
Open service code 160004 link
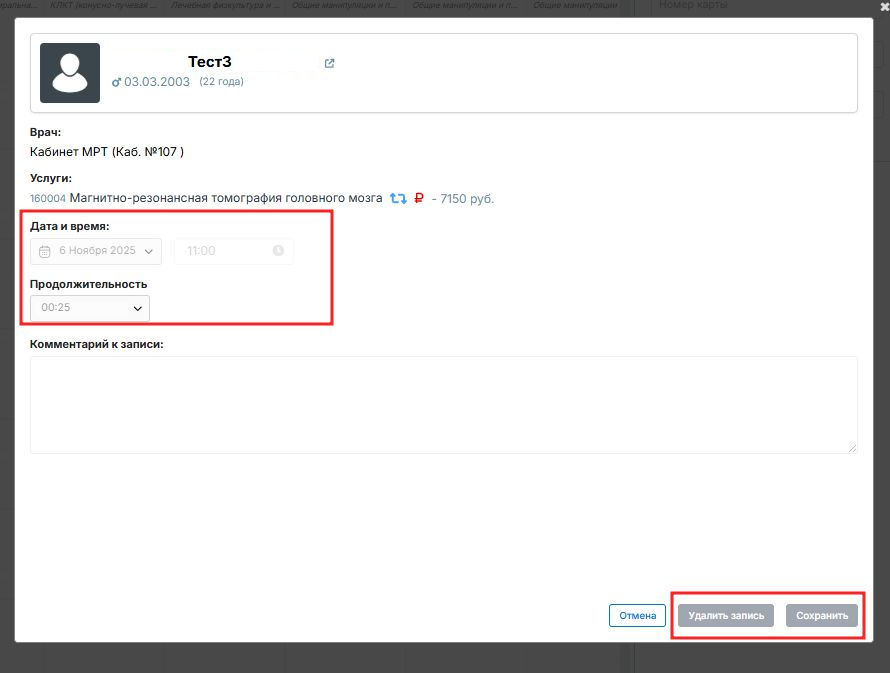click(48, 199)
